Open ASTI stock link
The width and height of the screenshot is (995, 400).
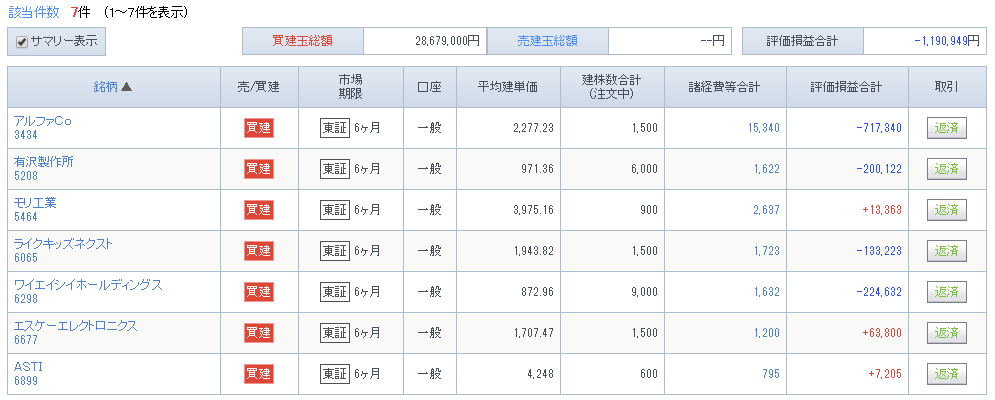pos(29,367)
